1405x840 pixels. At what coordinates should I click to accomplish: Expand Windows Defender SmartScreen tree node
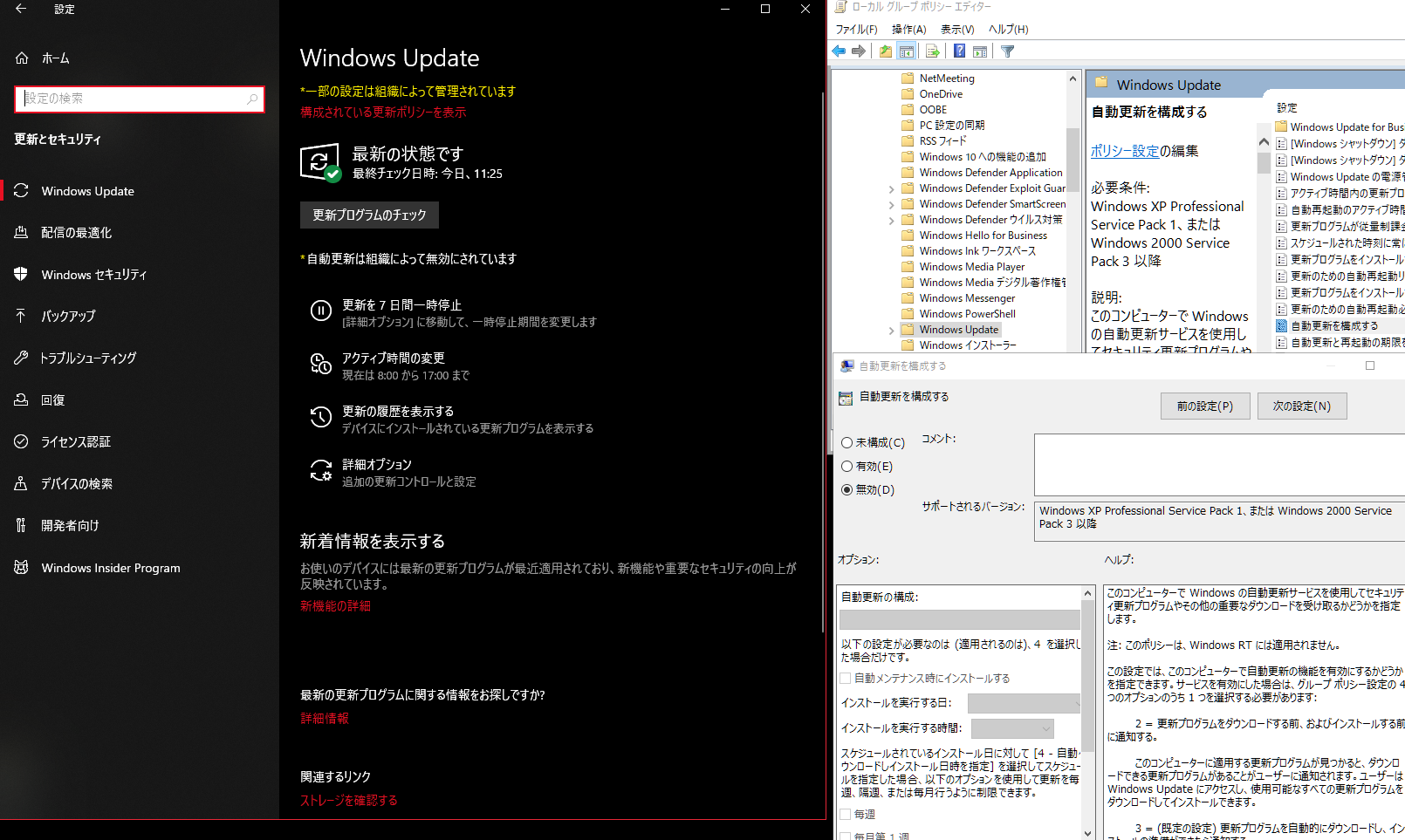tap(891, 205)
